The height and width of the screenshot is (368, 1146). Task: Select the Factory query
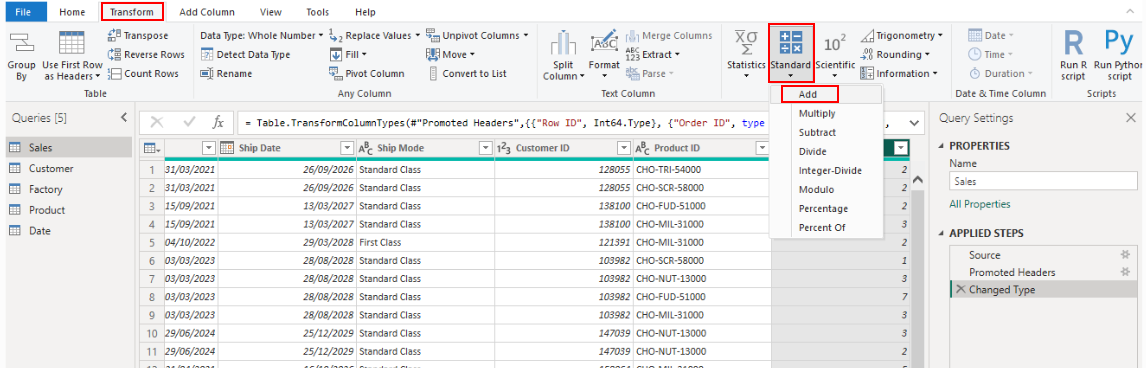click(69, 189)
